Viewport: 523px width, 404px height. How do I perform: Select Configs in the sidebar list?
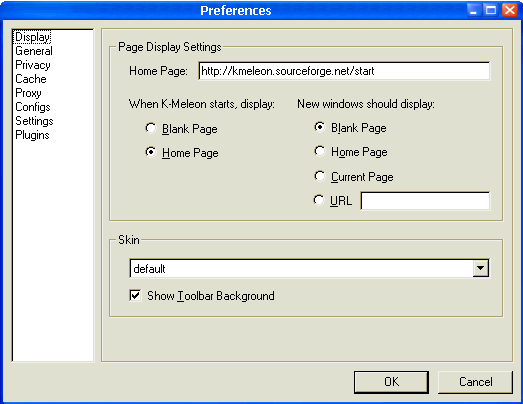[x=33, y=107]
